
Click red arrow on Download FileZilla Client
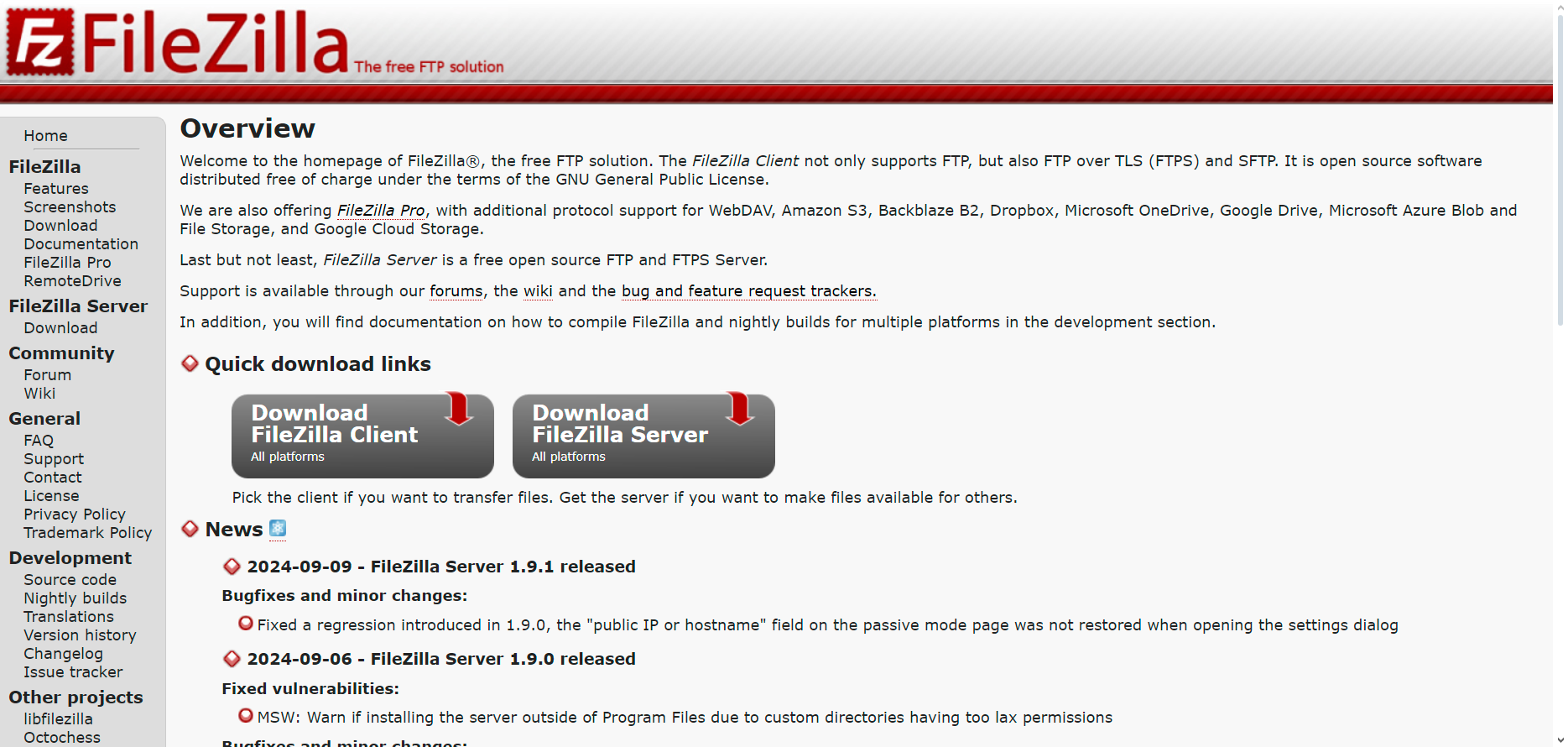click(459, 408)
